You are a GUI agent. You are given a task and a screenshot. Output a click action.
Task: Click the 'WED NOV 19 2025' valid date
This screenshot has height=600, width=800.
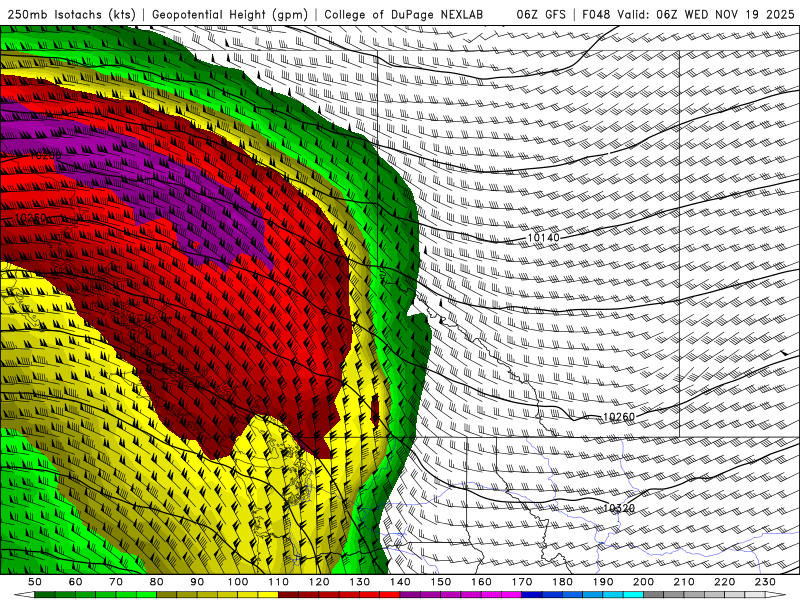(739, 15)
